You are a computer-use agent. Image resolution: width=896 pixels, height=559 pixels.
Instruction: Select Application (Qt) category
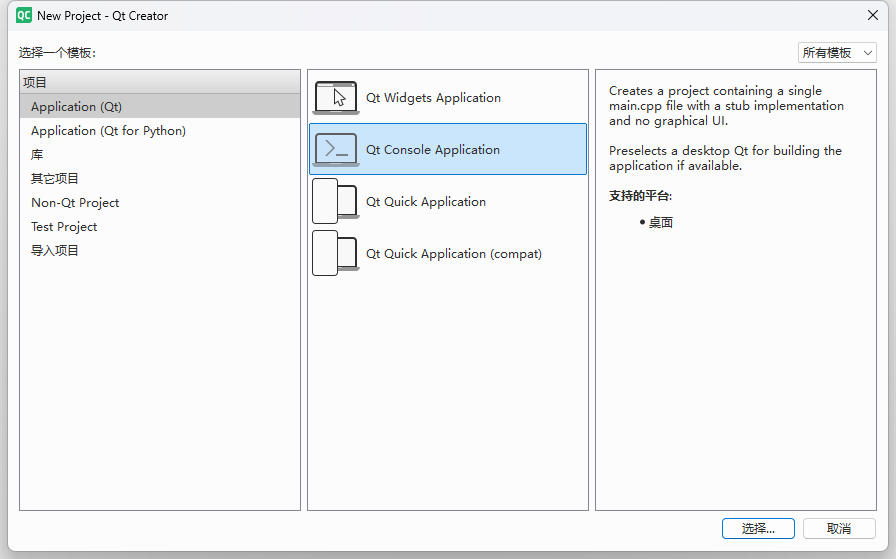click(160, 106)
